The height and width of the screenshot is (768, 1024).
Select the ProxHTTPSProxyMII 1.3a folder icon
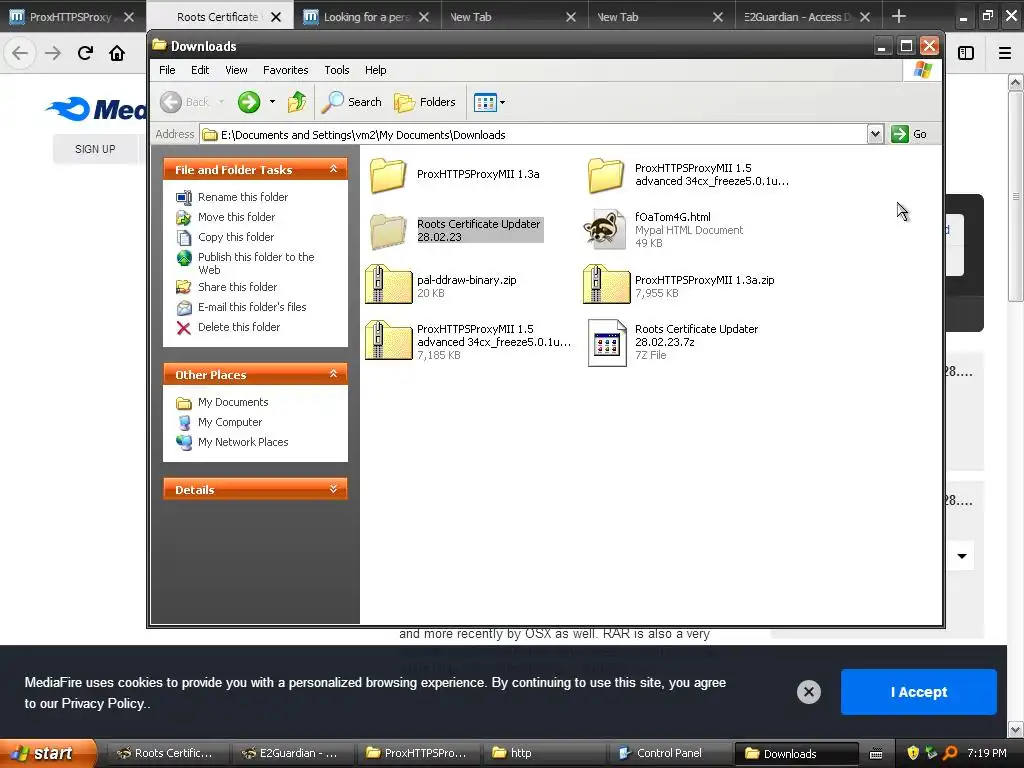(388, 175)
